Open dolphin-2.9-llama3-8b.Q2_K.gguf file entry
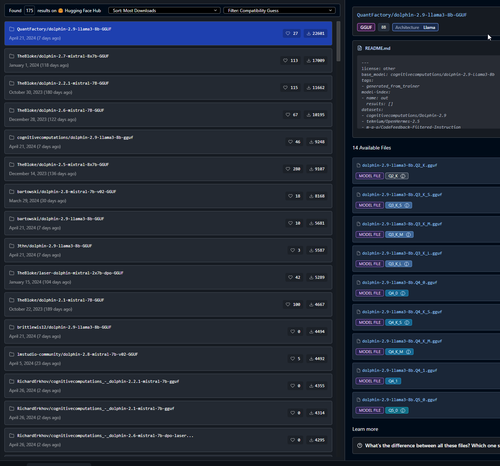 tap(426, 171)
